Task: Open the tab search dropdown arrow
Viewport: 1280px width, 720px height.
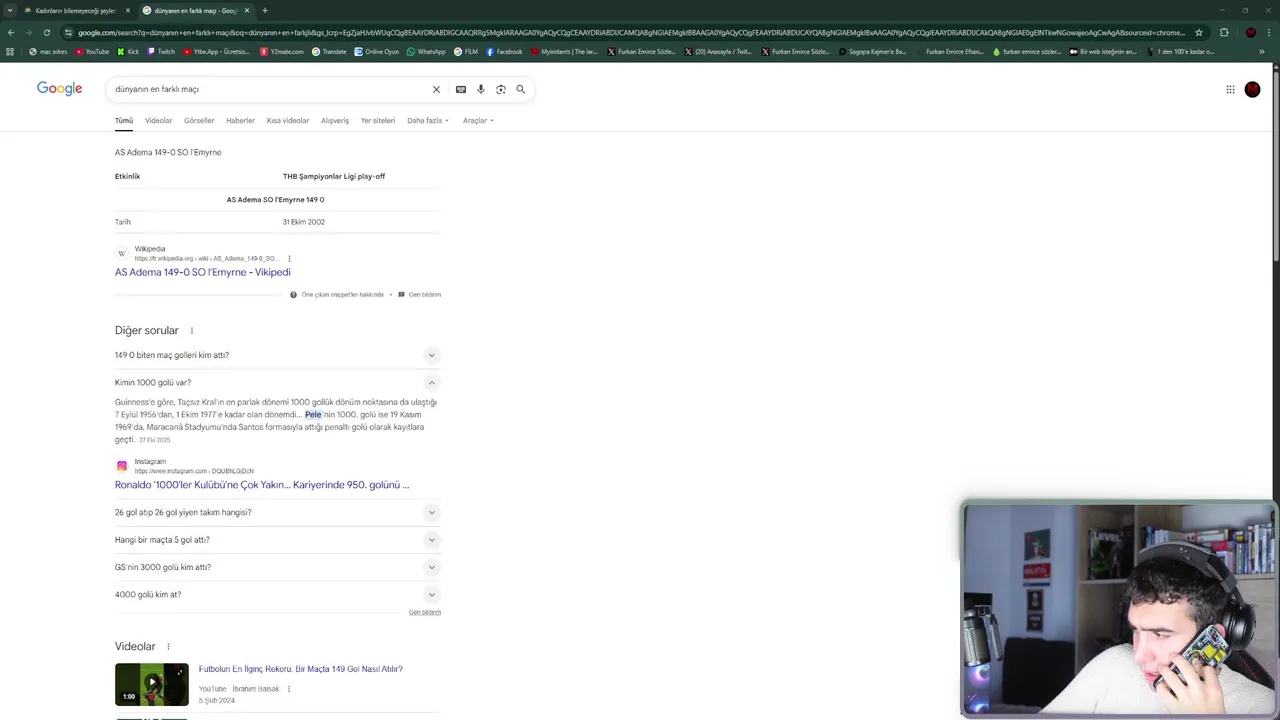Action: click(10, 10)
